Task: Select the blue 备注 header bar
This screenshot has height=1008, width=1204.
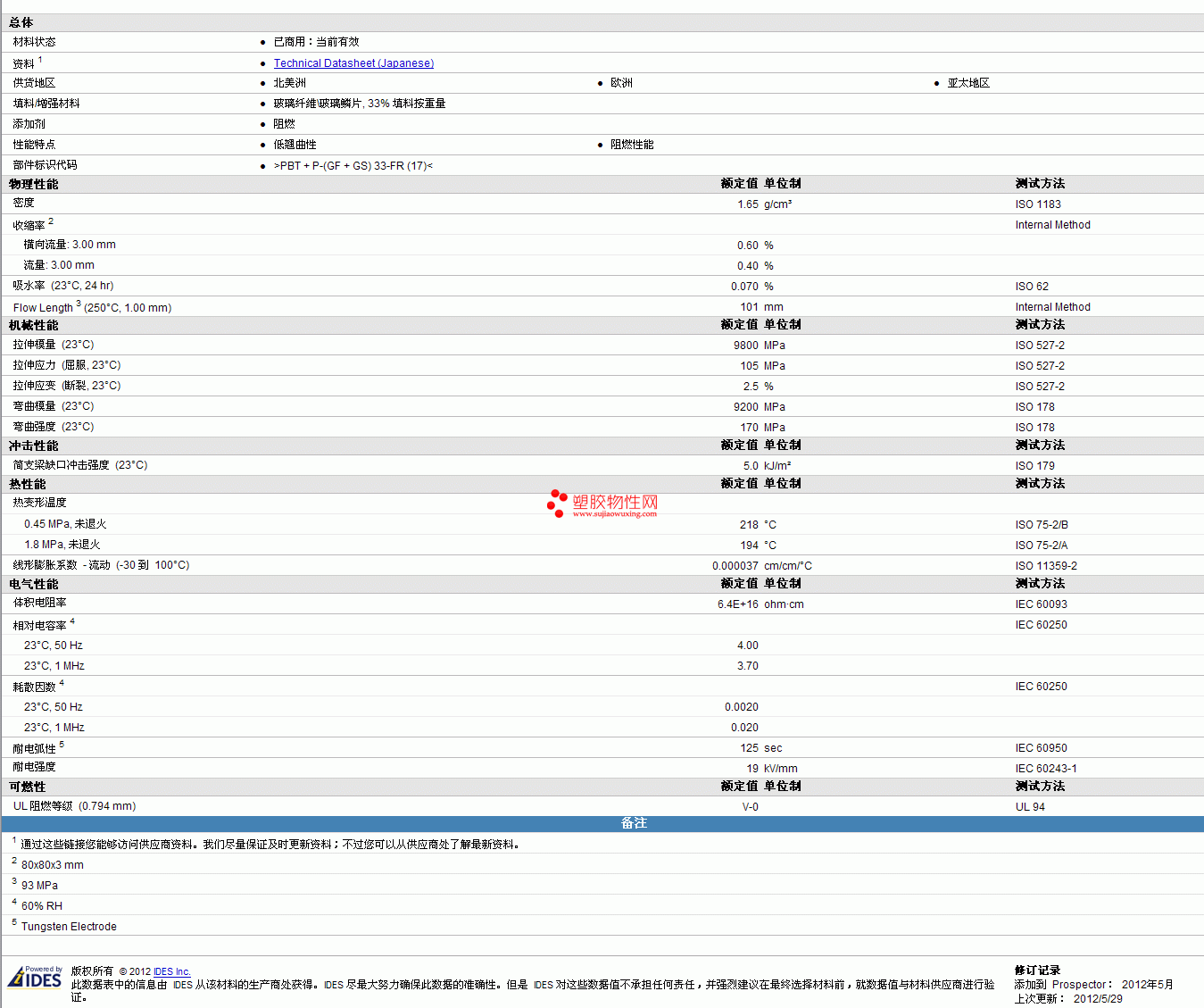Action: [x=634, y=823]
